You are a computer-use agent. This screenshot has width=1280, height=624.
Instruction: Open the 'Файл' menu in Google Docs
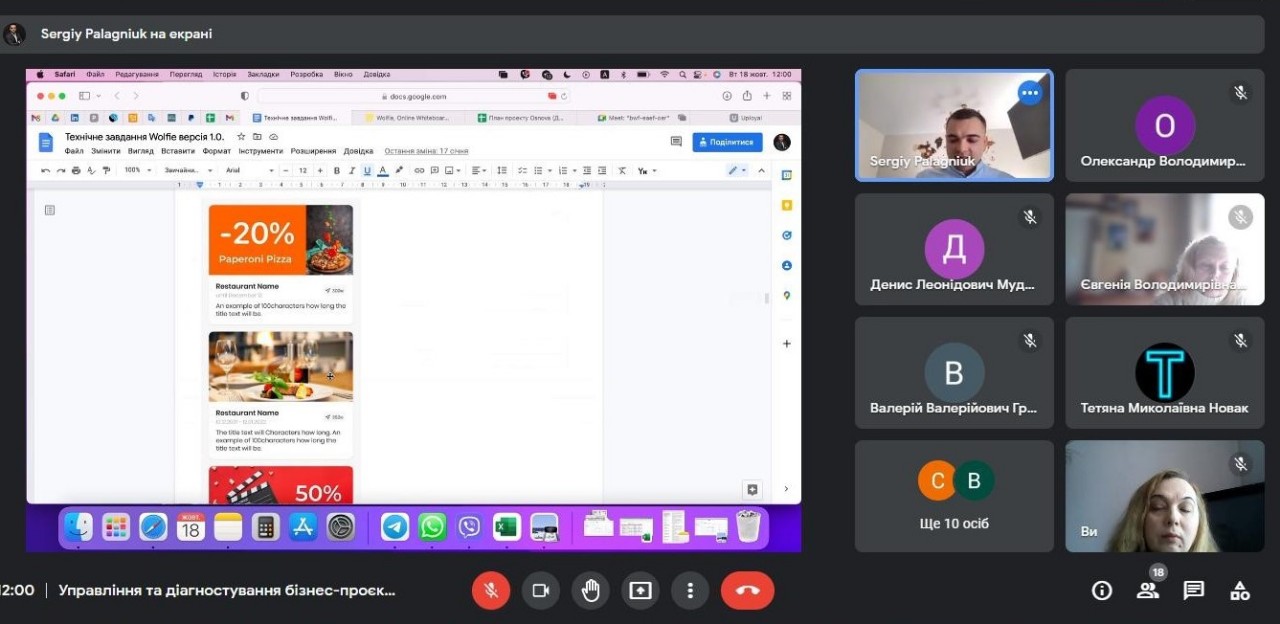[74, 151]
